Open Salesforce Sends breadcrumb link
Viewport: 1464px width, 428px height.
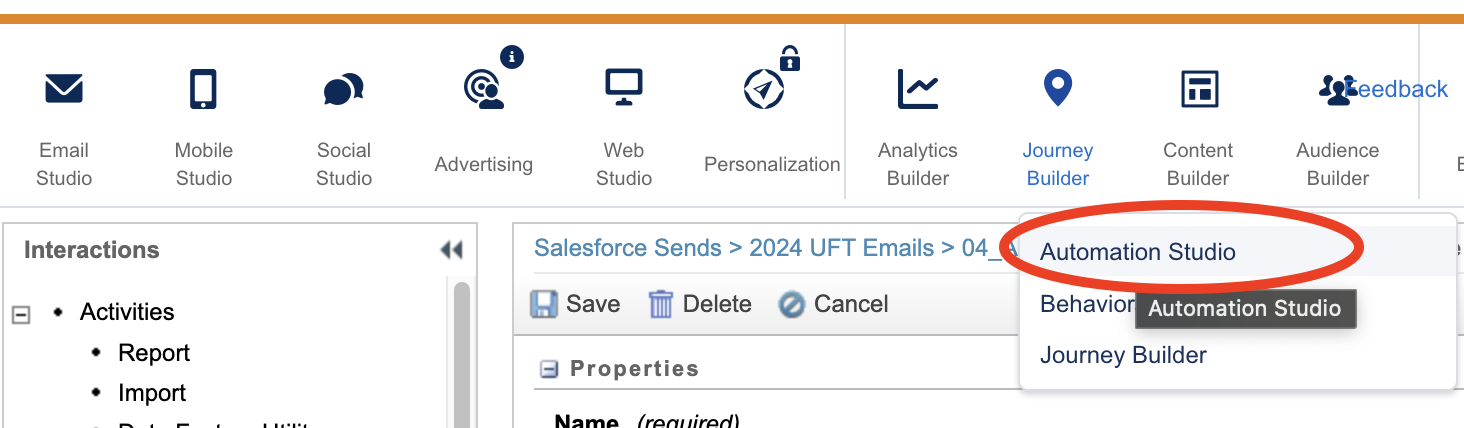coord(627,248)
